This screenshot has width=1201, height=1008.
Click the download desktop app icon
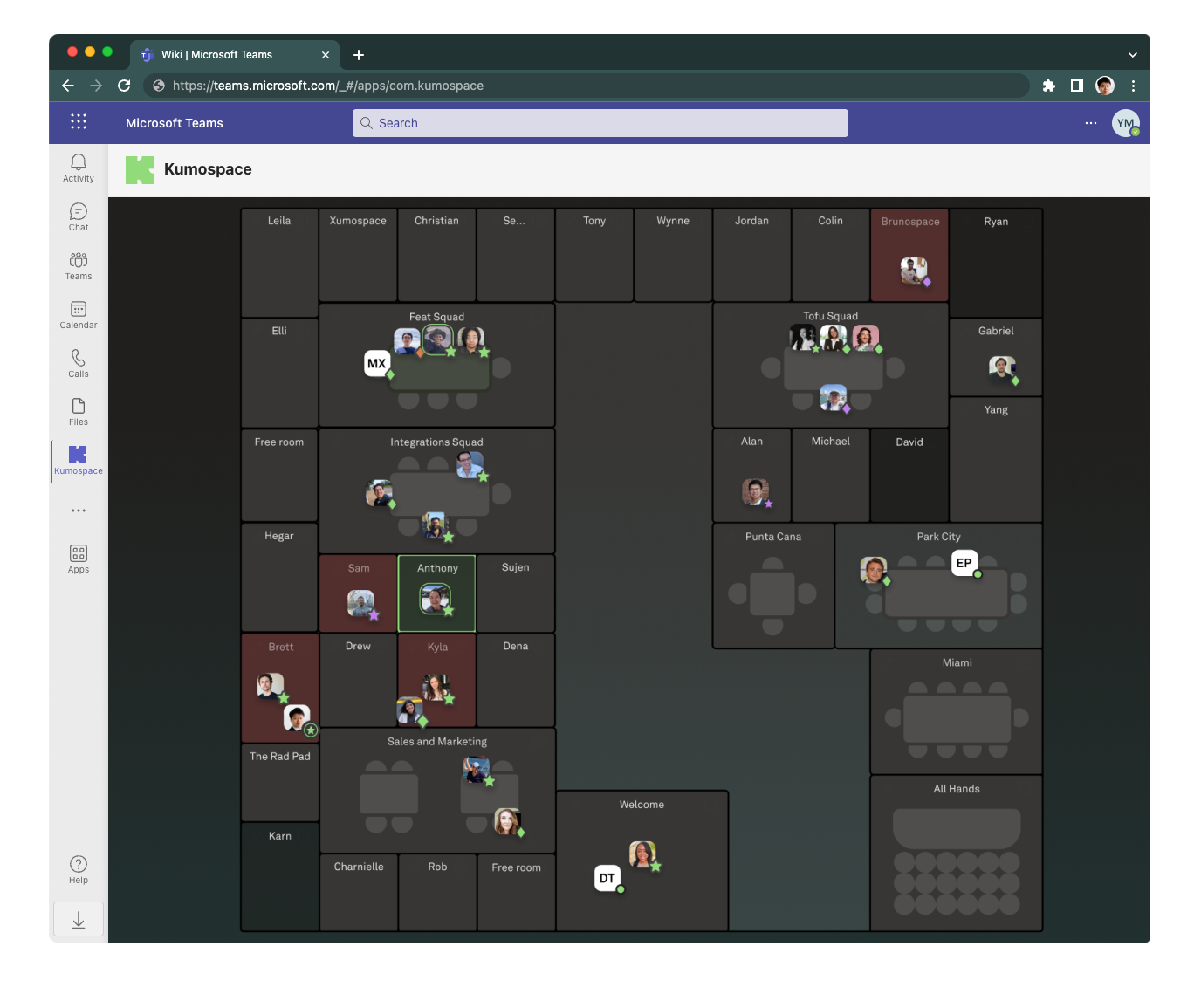tap(78, 919)
